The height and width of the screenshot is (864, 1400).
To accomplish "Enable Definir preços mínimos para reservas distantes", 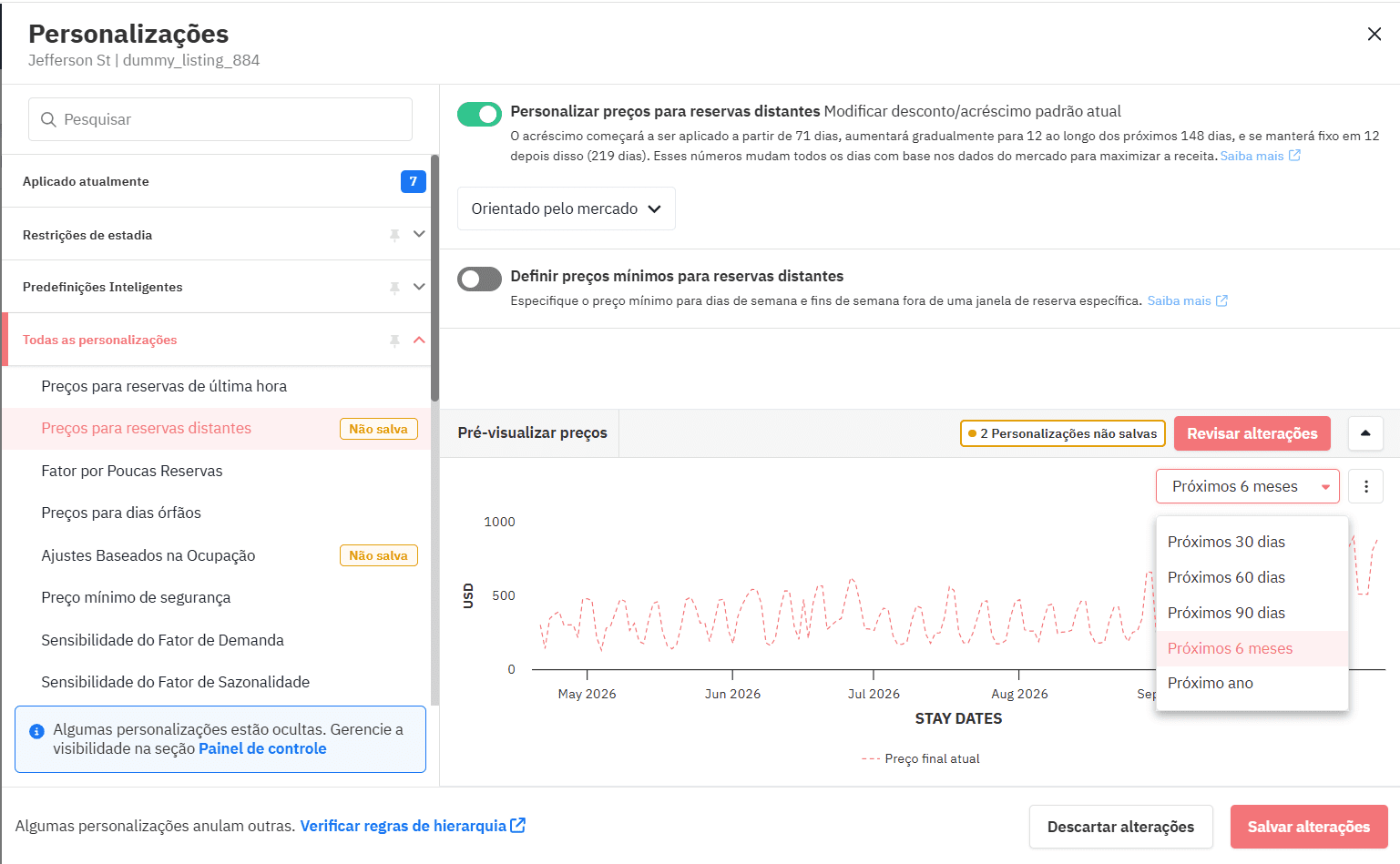I will (479, 279).
